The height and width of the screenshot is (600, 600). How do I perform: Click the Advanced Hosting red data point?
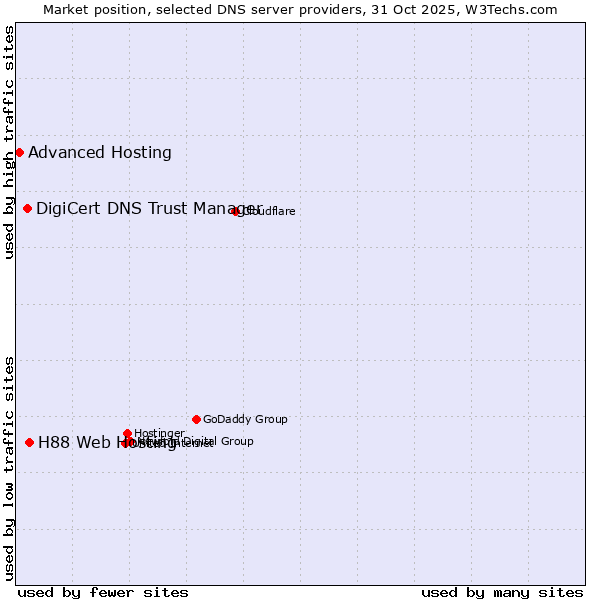coord(20,153)
